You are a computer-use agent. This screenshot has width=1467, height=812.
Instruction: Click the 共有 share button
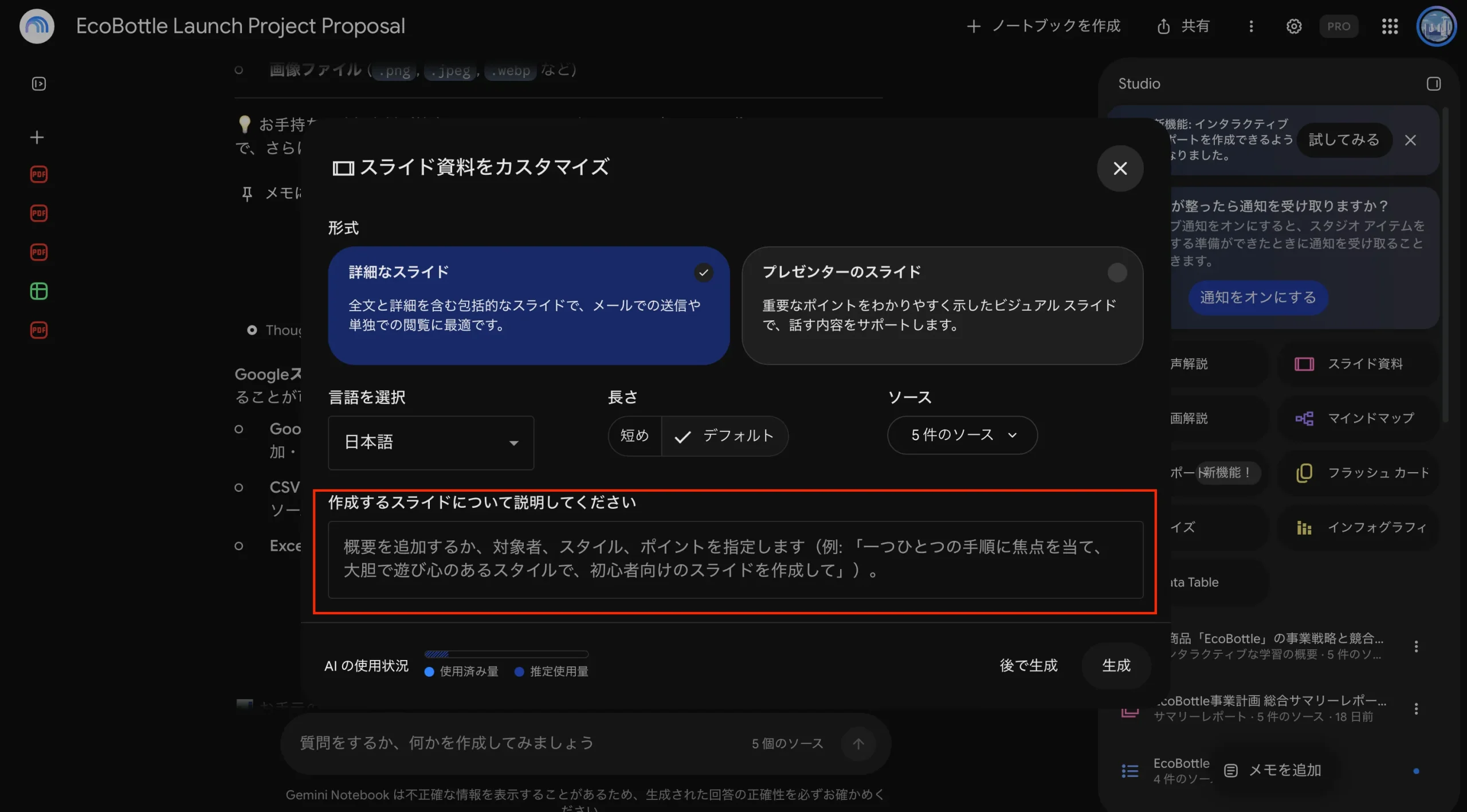[1183, 26]
